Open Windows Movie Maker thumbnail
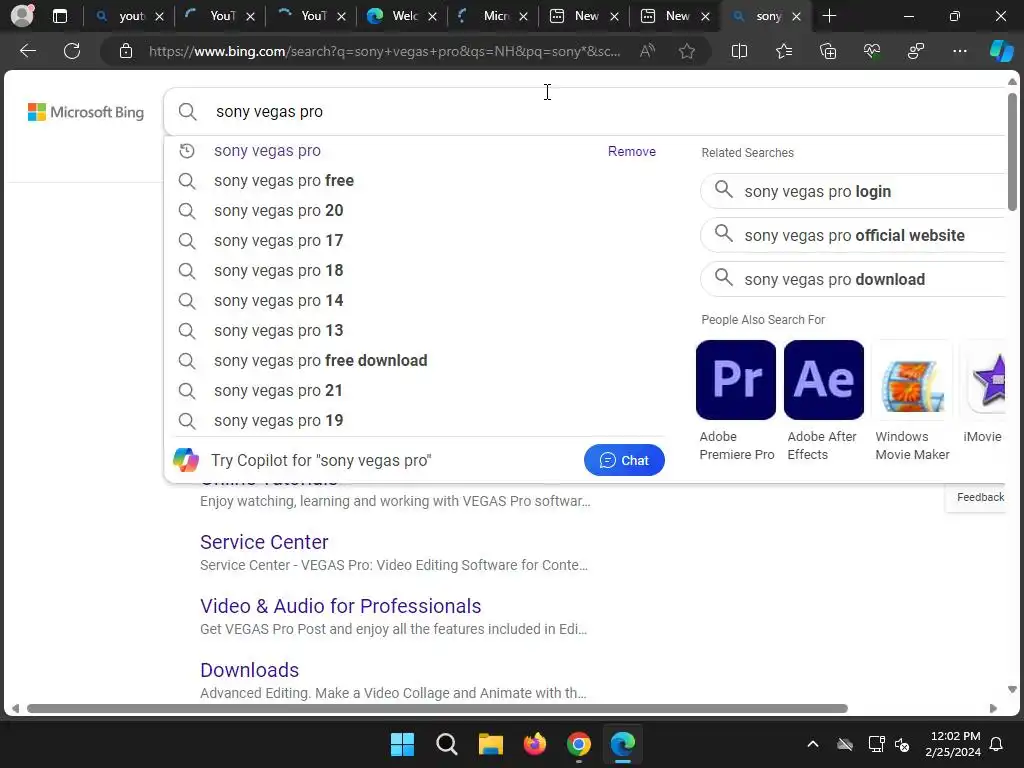1024x768 pixels. 912,380
